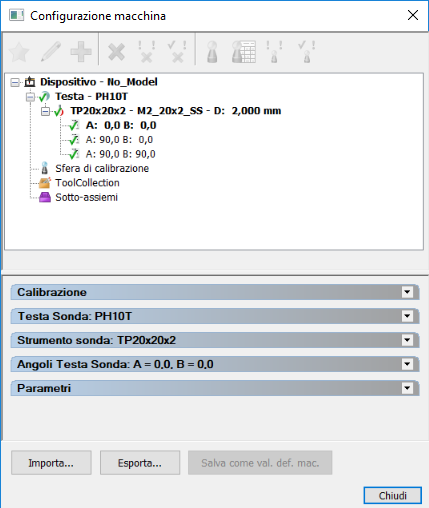This screenshot has width=429, height=508.
Task: Select the pencil edit toolbar icon
Action: point(51,52)
